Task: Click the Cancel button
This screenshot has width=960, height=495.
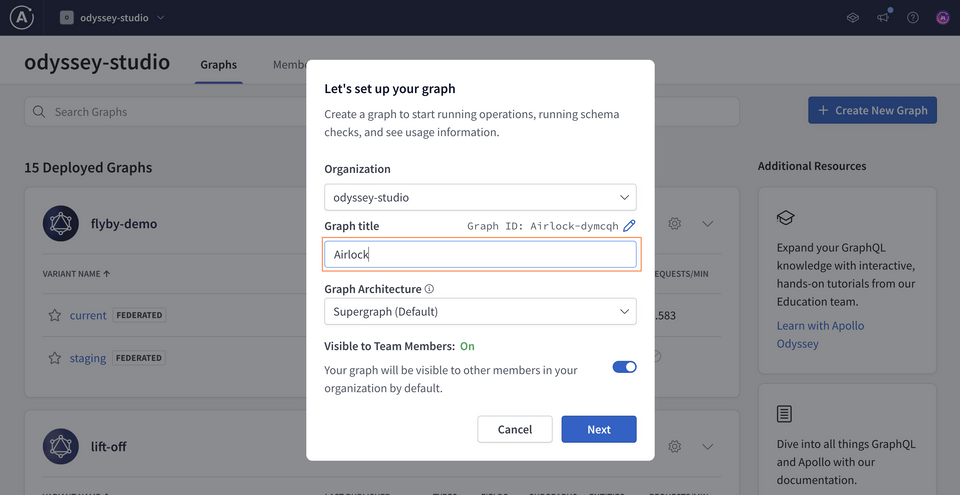Action: coord(515,429)
